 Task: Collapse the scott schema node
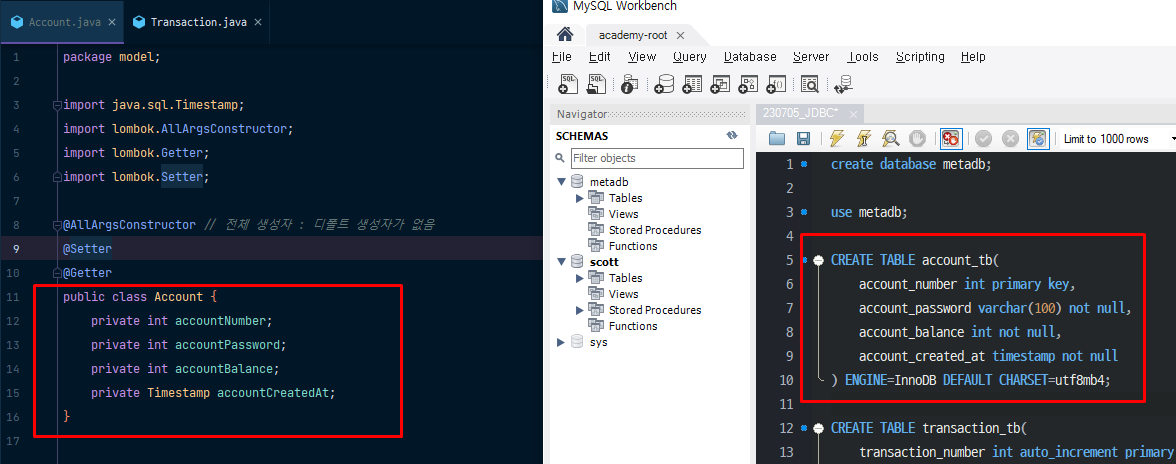tap(562, 262)
